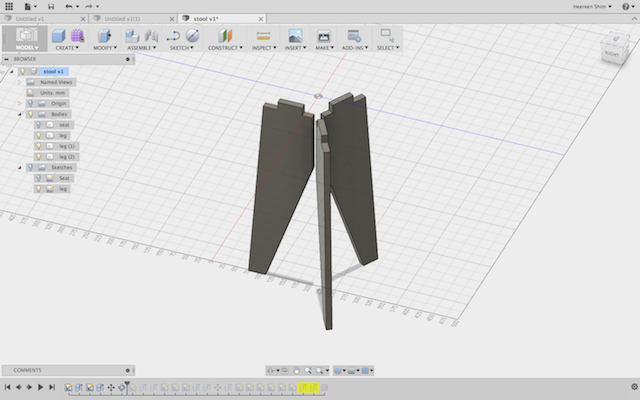Click the Zoom magnifier navigation icon
640x400 pixels.
click(x=308, y=371)
